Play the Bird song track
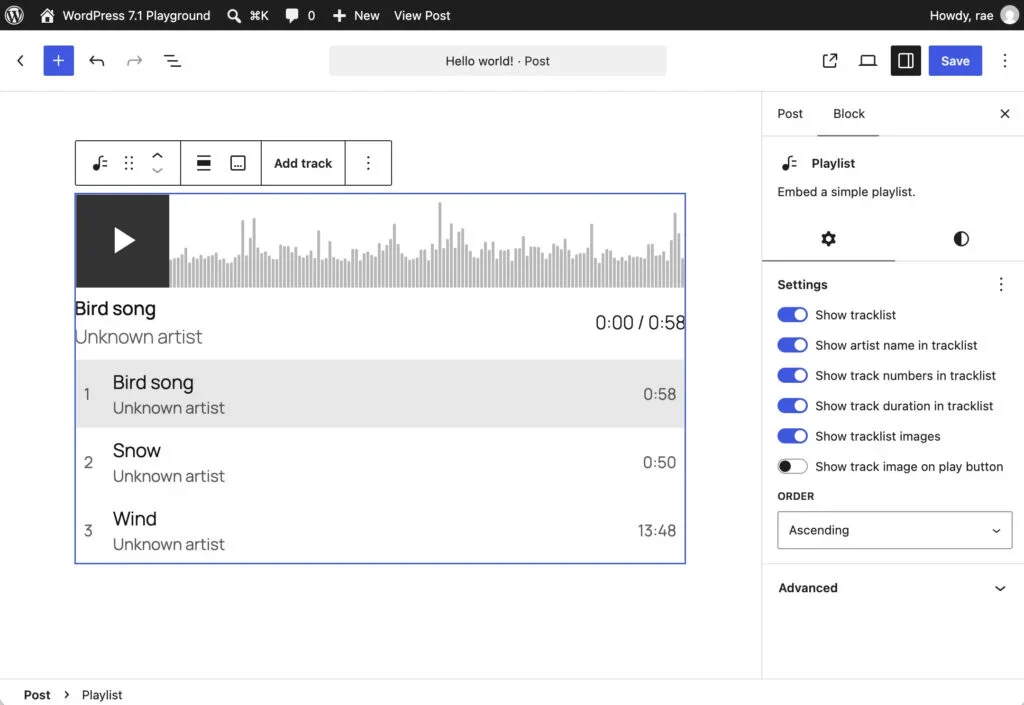The width and height of the screenshot is (1024, 705). point(123,241)
